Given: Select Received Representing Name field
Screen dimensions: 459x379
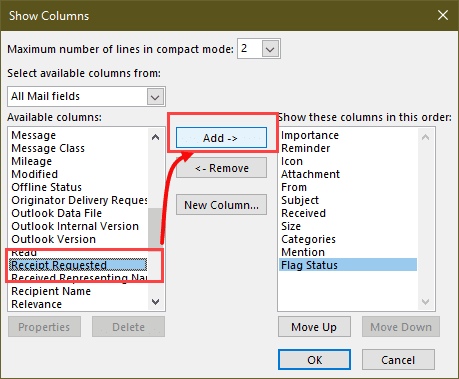Looking at the screenshot, I should (x=79, y=278).
